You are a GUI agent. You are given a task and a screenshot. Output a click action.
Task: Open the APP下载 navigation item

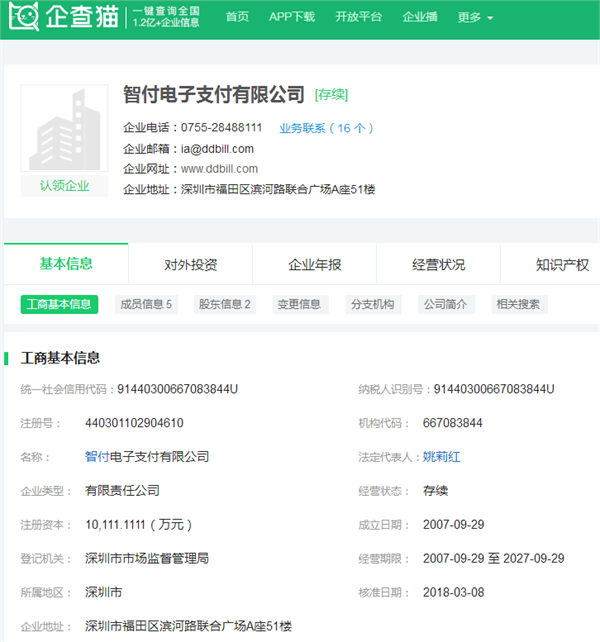pos(291,17)
